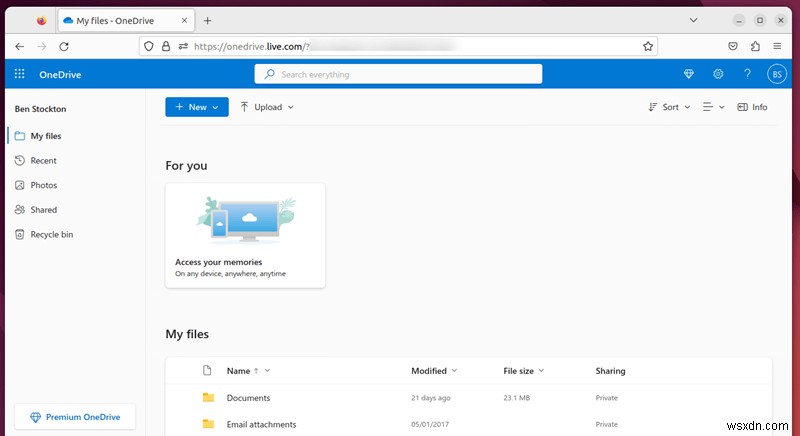Toggle the Info details pane

(x=753, y=107)
